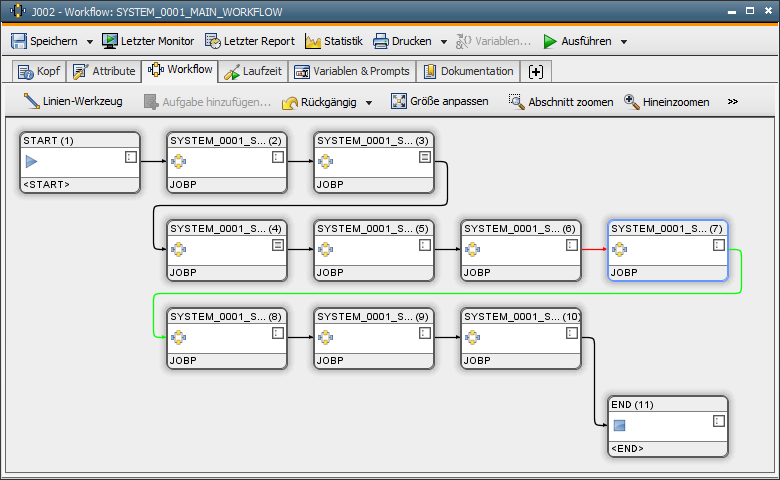The width and height of the screenshot is (780, 480).
Task: Click the JOBP label of task (6)
Action: click(x=478, y=273)
